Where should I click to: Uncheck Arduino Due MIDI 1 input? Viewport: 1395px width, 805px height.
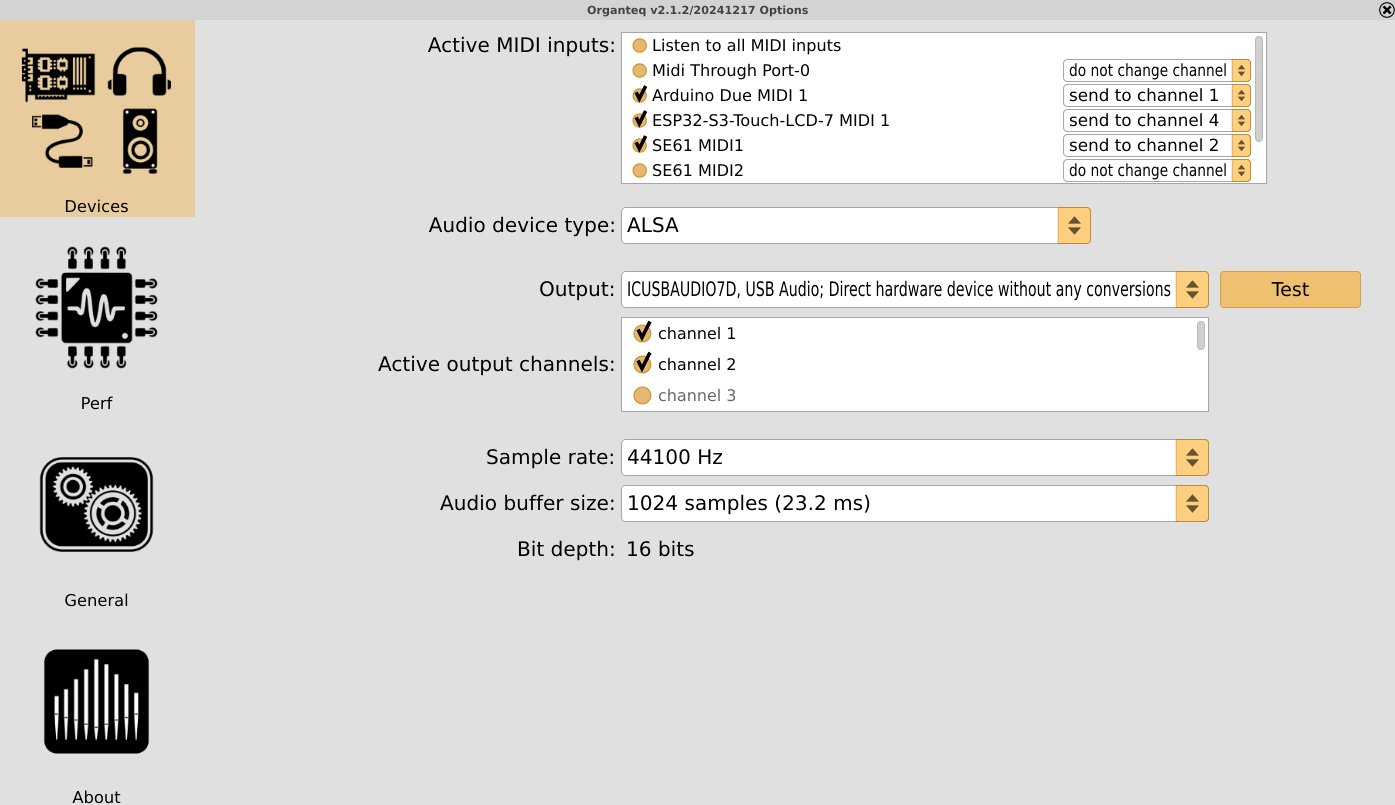[640, 95]
